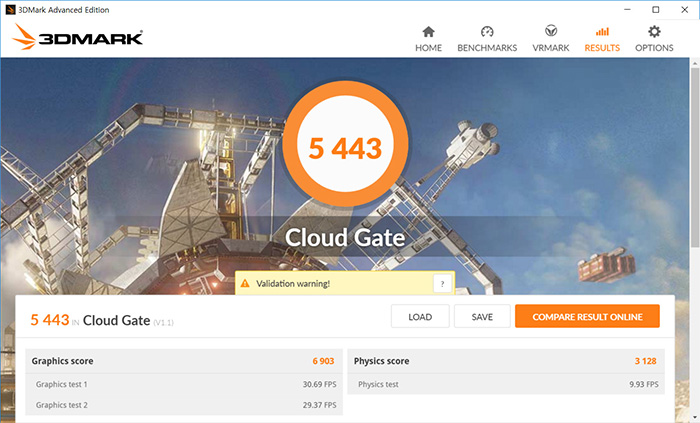Click the 9.93 FPS value
Screen dimensions: 700x423
pos(644,384)
